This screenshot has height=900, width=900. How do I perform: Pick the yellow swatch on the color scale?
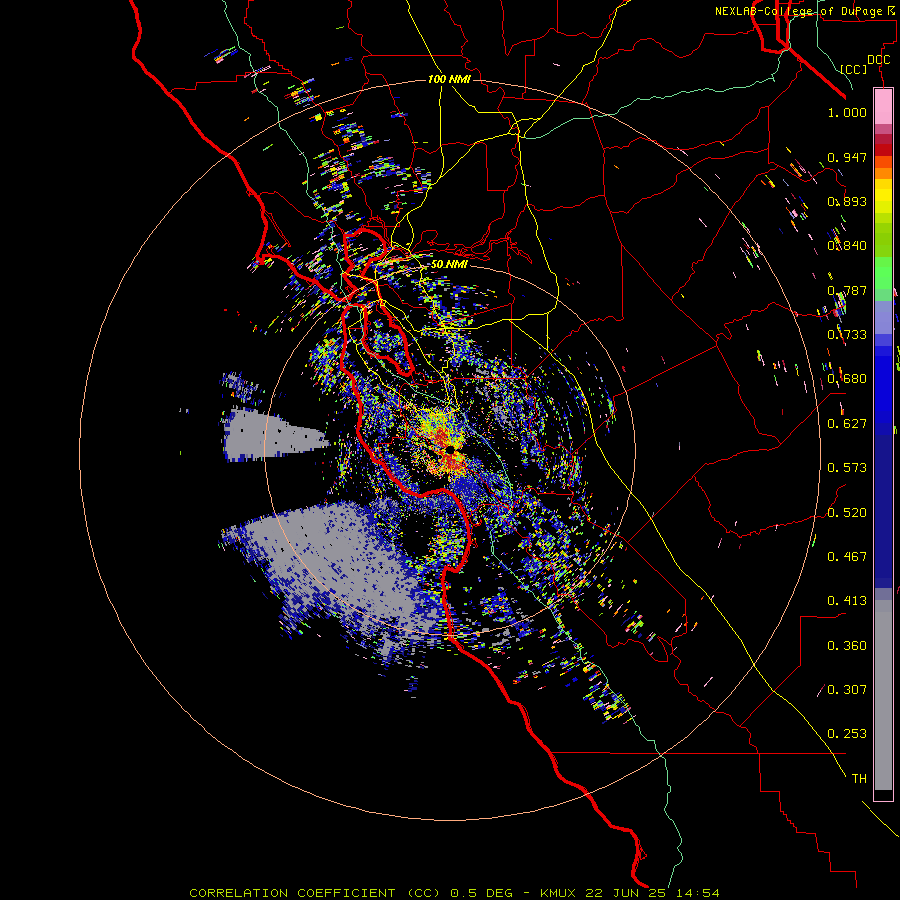pyautogui.click(x=883, y=196)
